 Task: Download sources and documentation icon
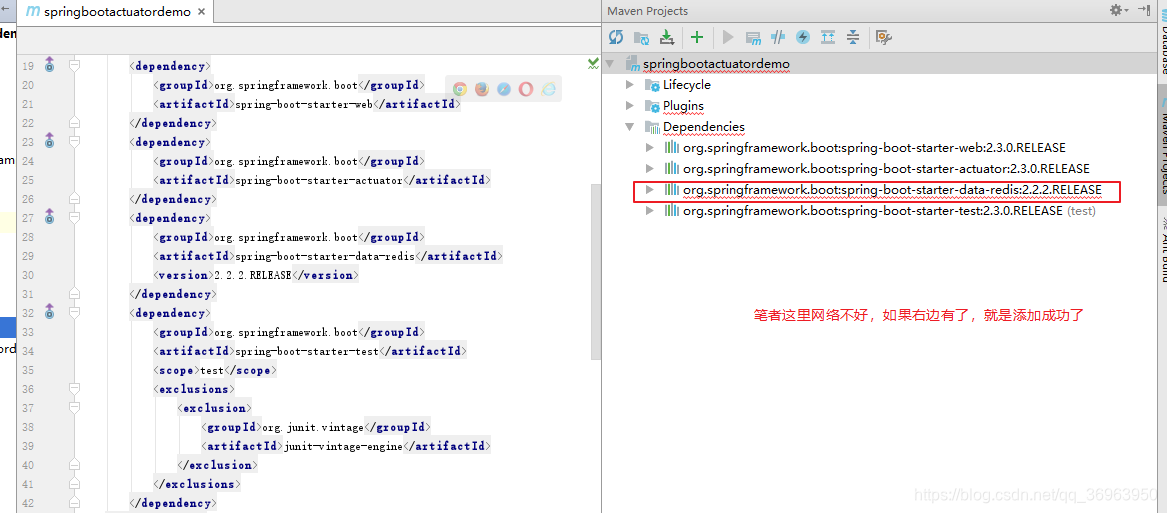click(667, 37)
